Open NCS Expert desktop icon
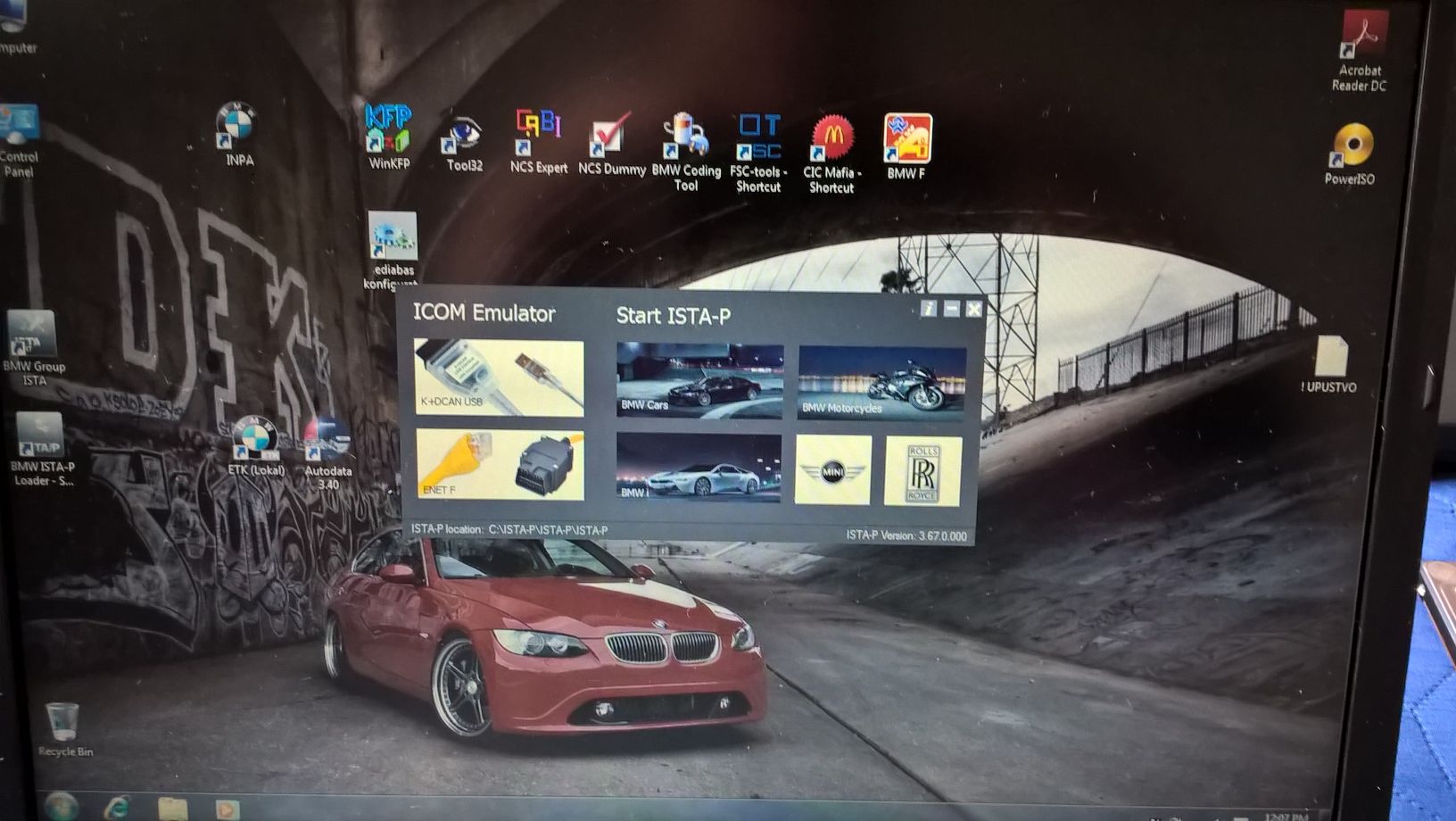Image resolution: width=1456 pixels, height=821 pixels. click(x=538, y=136)
